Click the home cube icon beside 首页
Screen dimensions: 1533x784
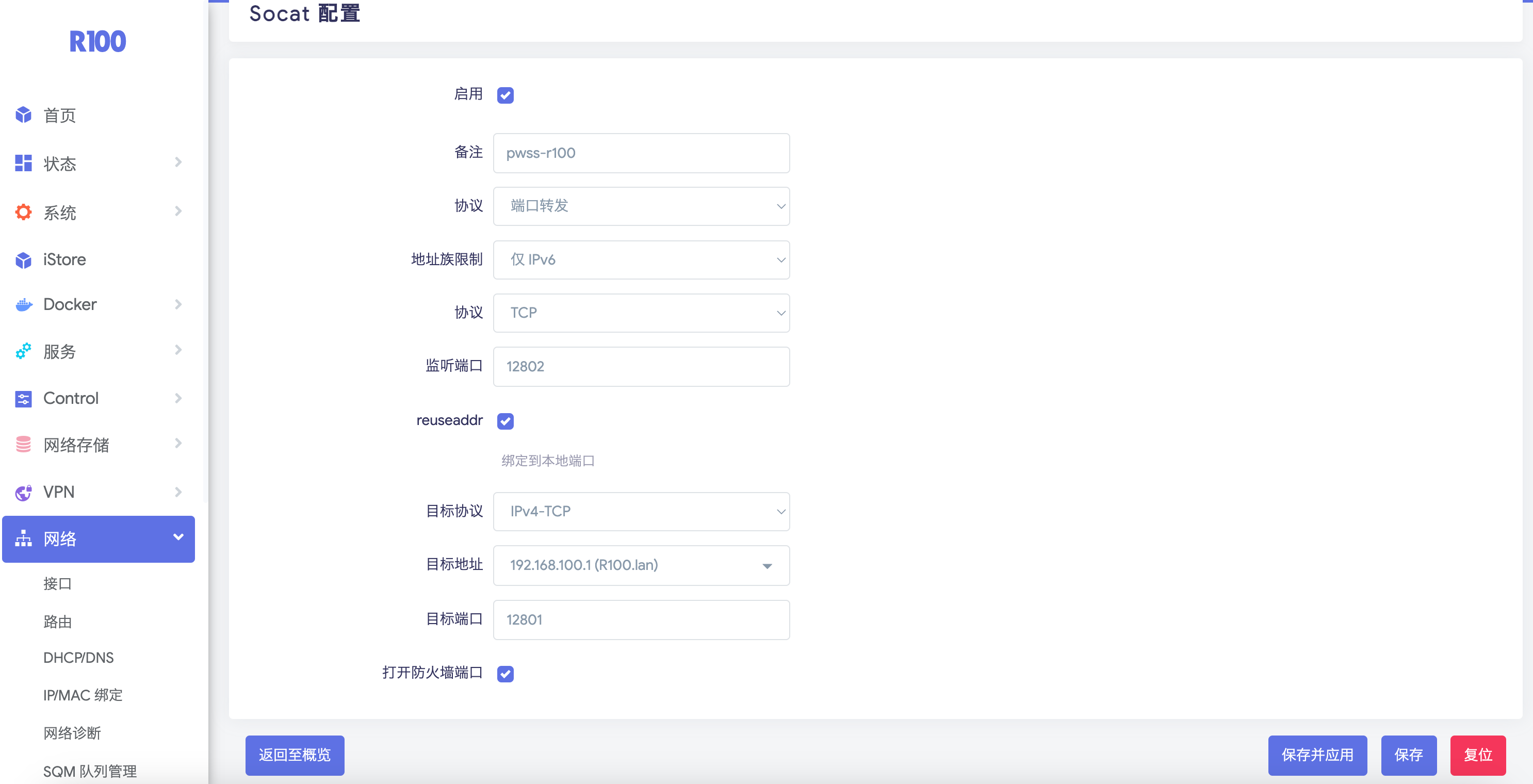[x=23, y=115]
